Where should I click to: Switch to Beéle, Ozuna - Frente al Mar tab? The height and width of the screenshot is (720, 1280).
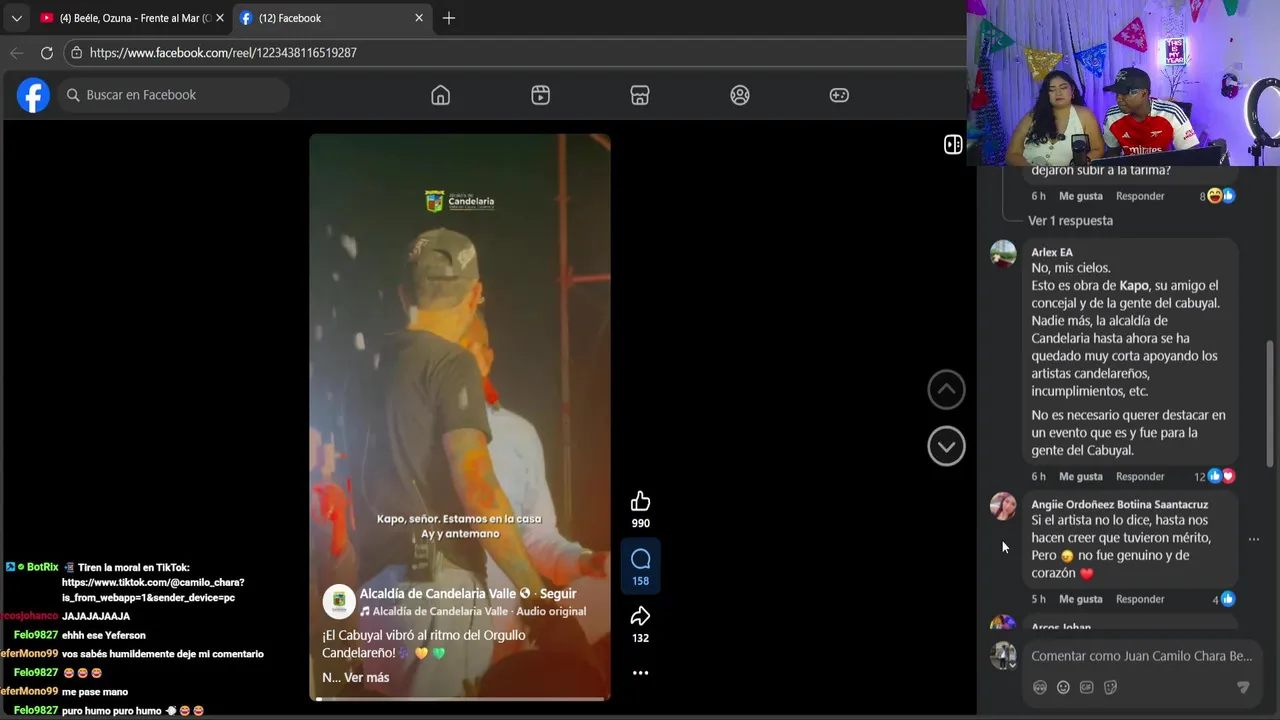133,18
